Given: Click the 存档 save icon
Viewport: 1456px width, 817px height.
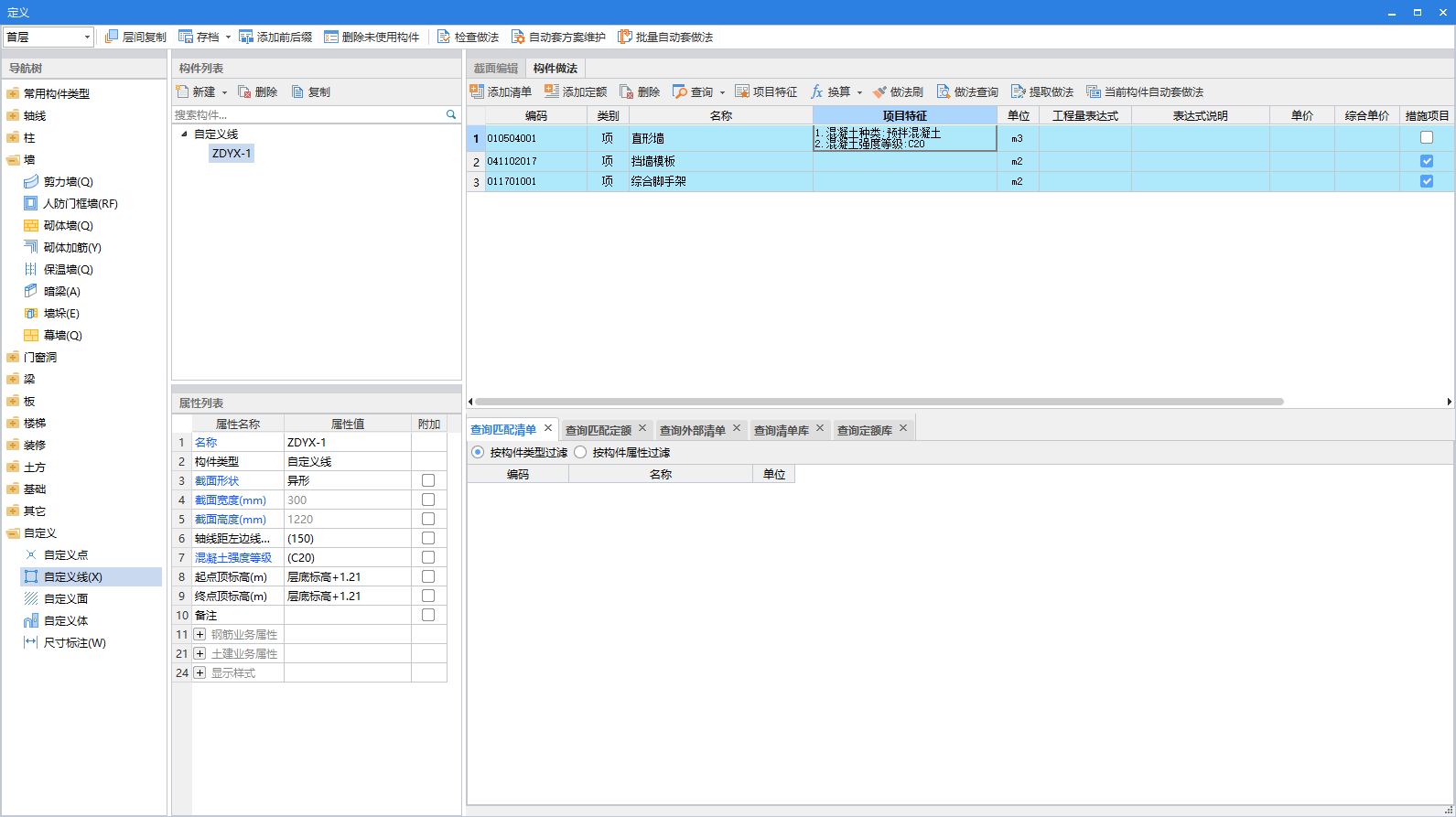Looking at the screenshot, I should (x=186, y=37).
